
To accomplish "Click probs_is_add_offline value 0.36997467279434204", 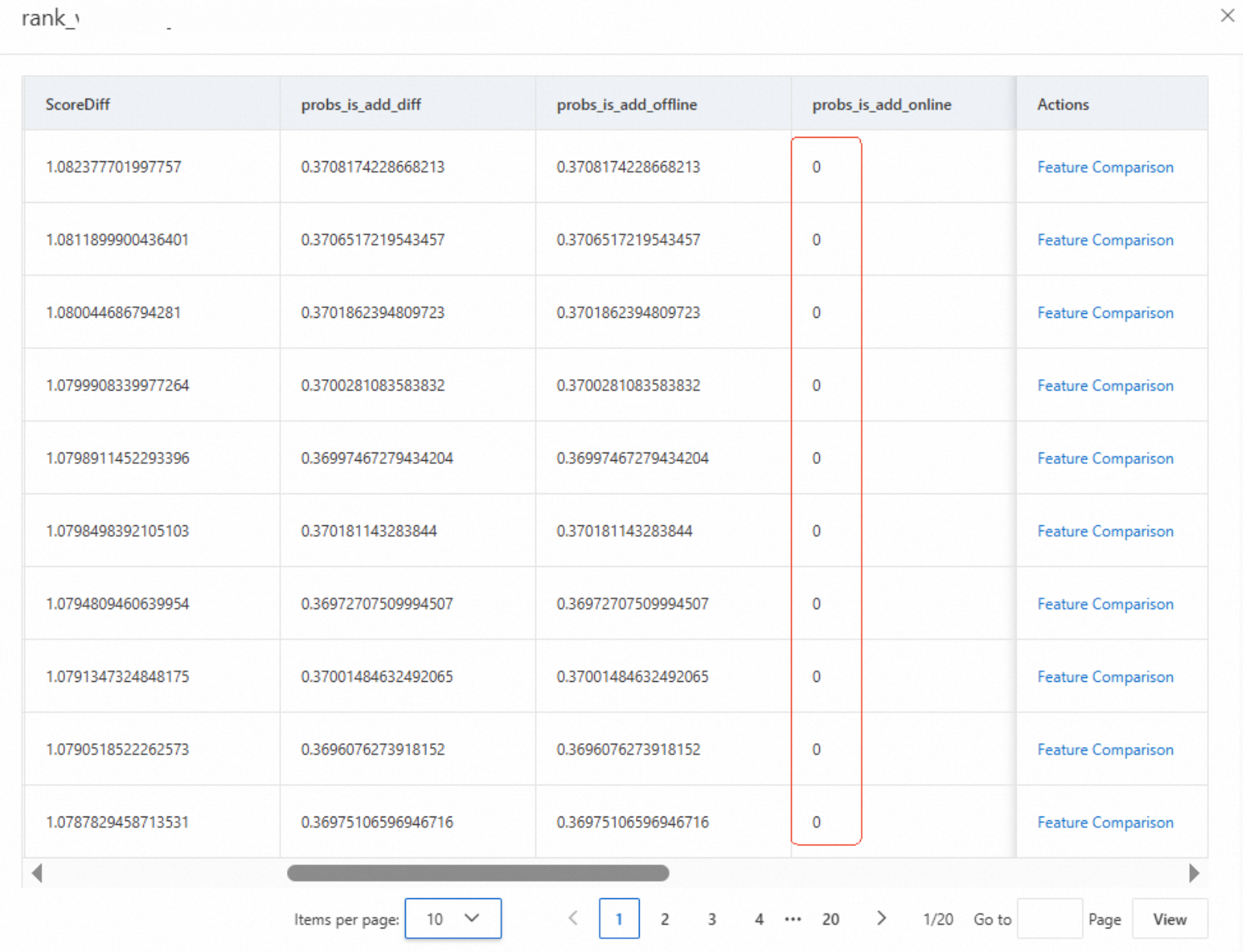I will coord(633,459).
